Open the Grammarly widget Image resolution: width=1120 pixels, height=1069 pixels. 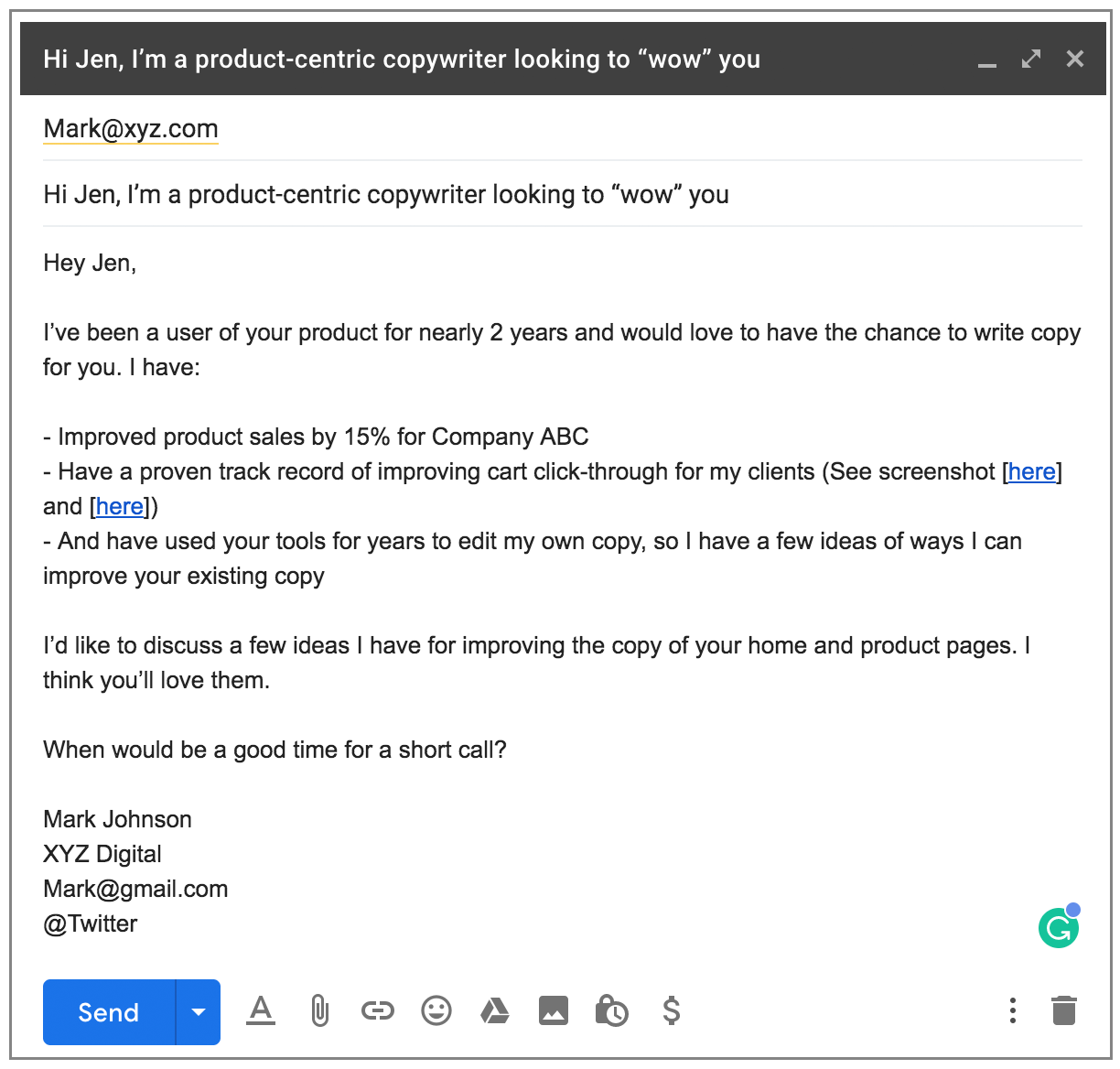point(1059,928)
